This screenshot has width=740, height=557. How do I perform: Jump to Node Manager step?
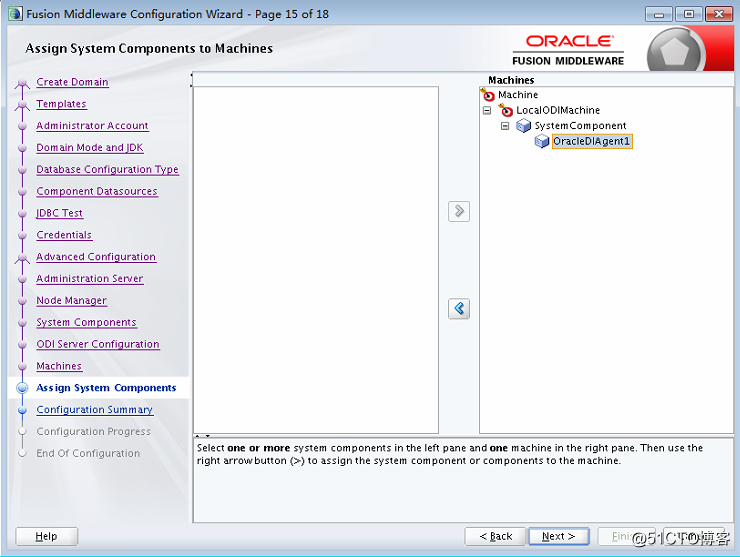click(x=71, y=300)
